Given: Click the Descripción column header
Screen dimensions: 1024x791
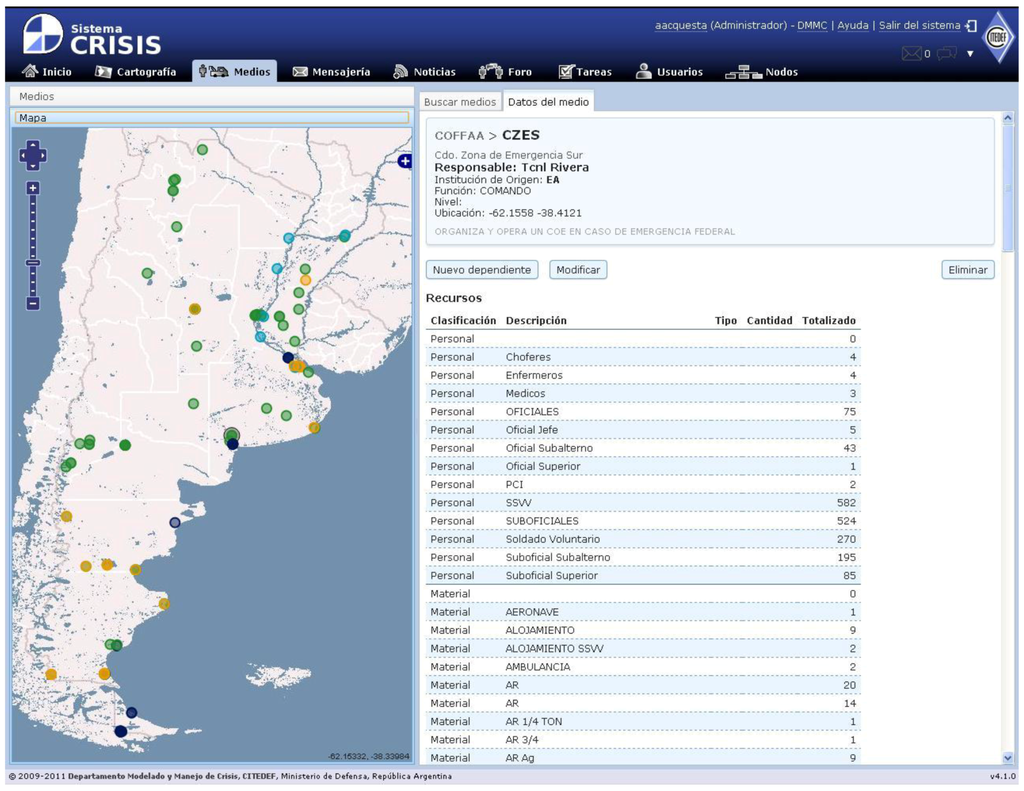Looking at the screenshot, I should [536, 320].
